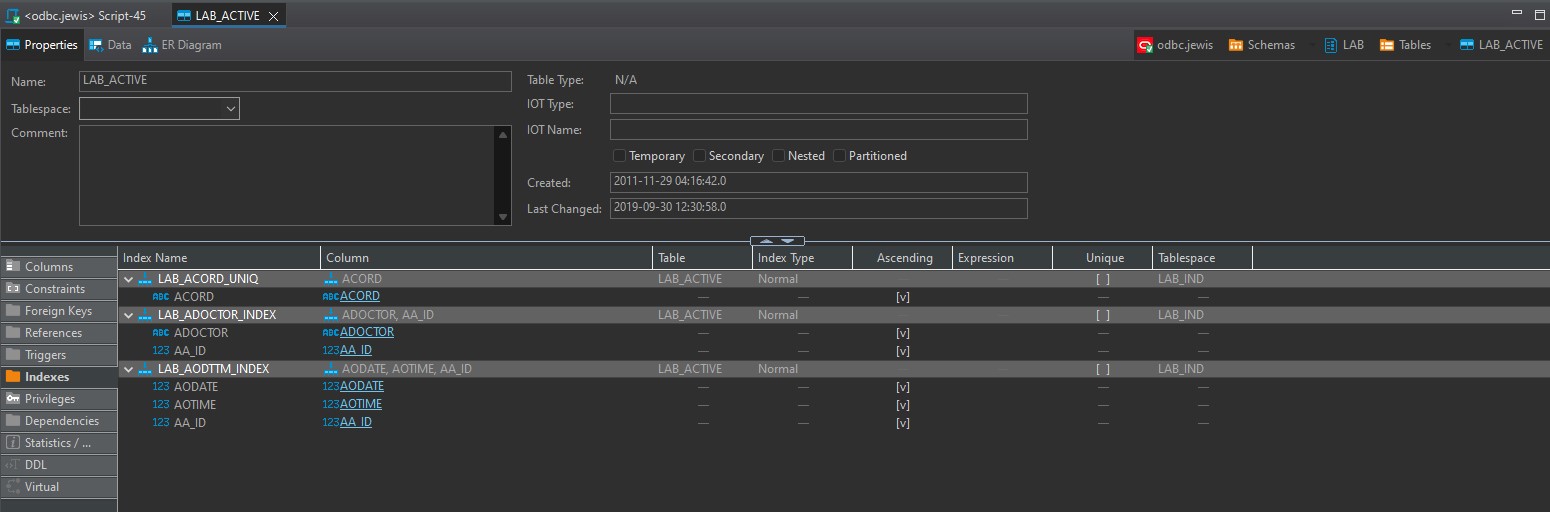Click the Name input field
1550x512 pixels.
click(x=295, y=81)
